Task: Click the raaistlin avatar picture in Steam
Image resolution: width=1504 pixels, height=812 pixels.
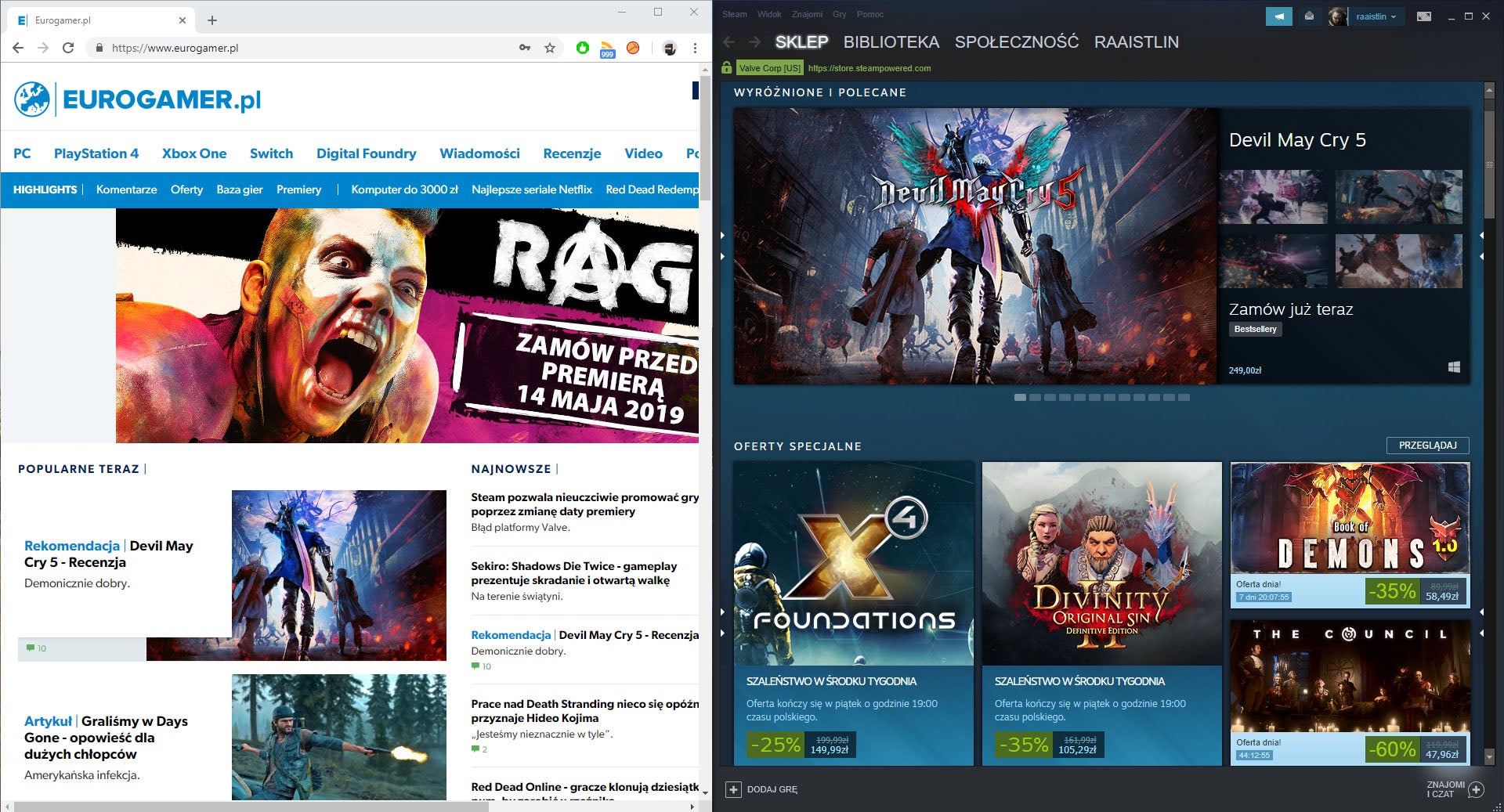Action: [1338, 16]
